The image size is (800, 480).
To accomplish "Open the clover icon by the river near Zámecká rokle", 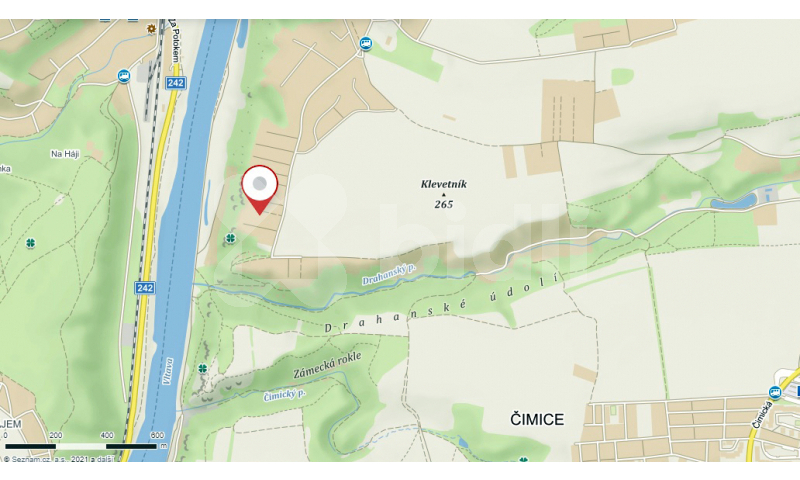I will click(203, 368).
